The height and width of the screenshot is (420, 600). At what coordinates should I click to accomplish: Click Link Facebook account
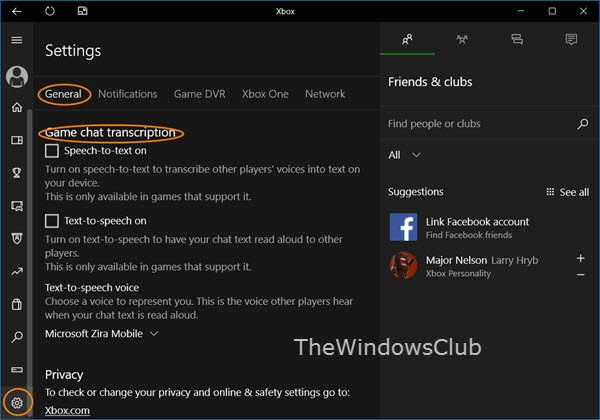(x=477, y=222)
